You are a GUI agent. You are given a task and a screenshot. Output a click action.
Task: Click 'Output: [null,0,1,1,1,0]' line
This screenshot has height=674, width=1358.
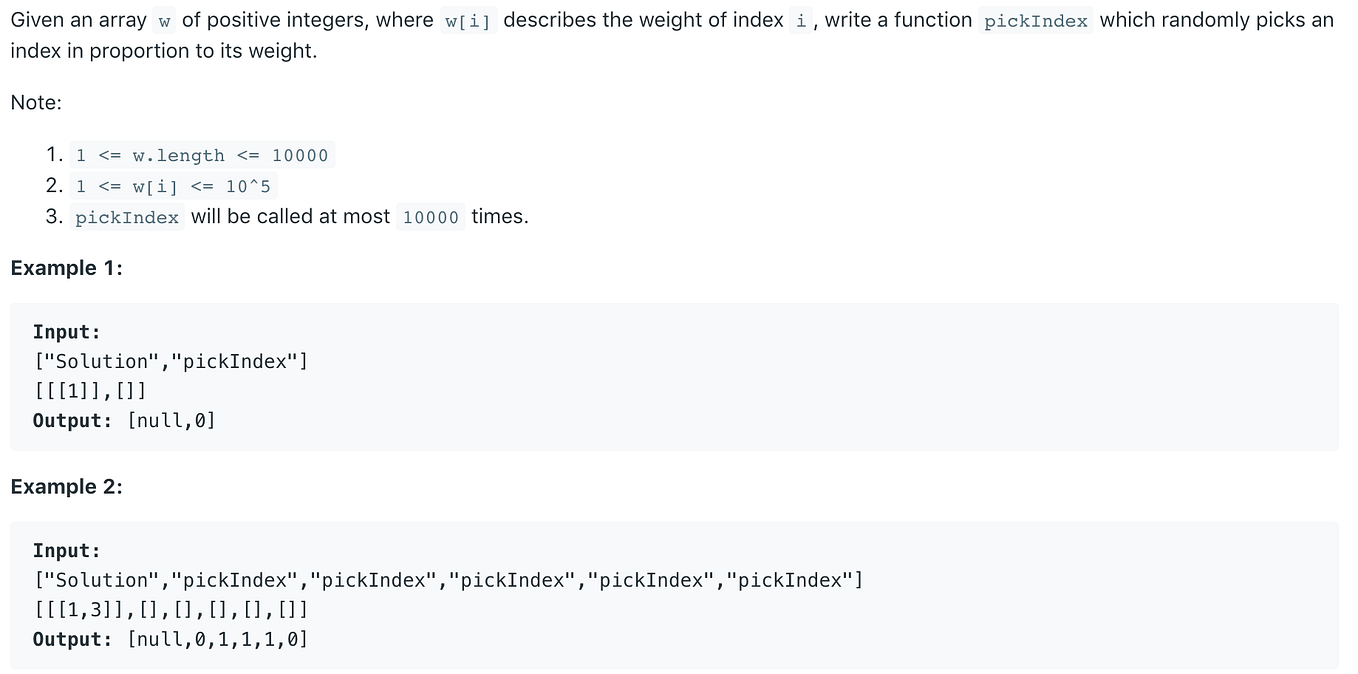click(x=170, y=639)
